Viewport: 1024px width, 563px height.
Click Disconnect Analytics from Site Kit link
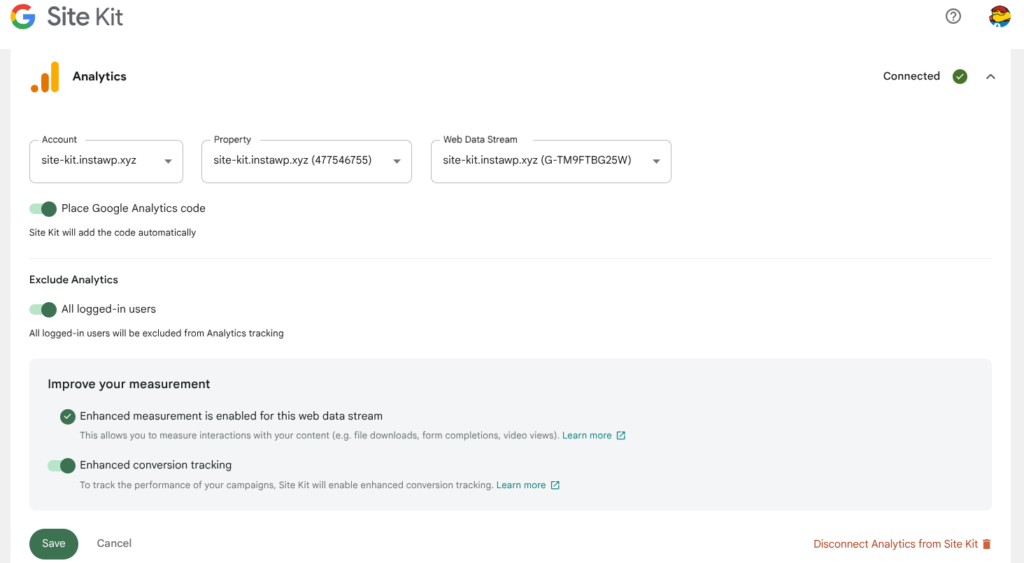(x=895, y=544)
